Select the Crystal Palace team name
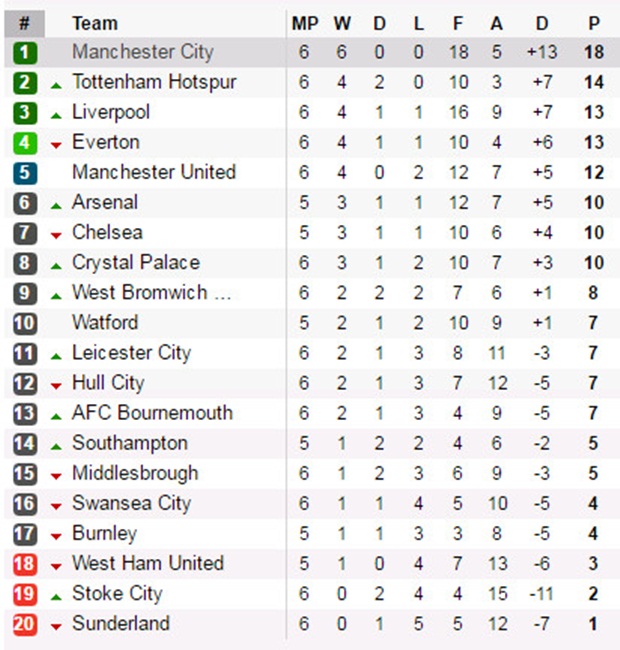 click(136, 262)
